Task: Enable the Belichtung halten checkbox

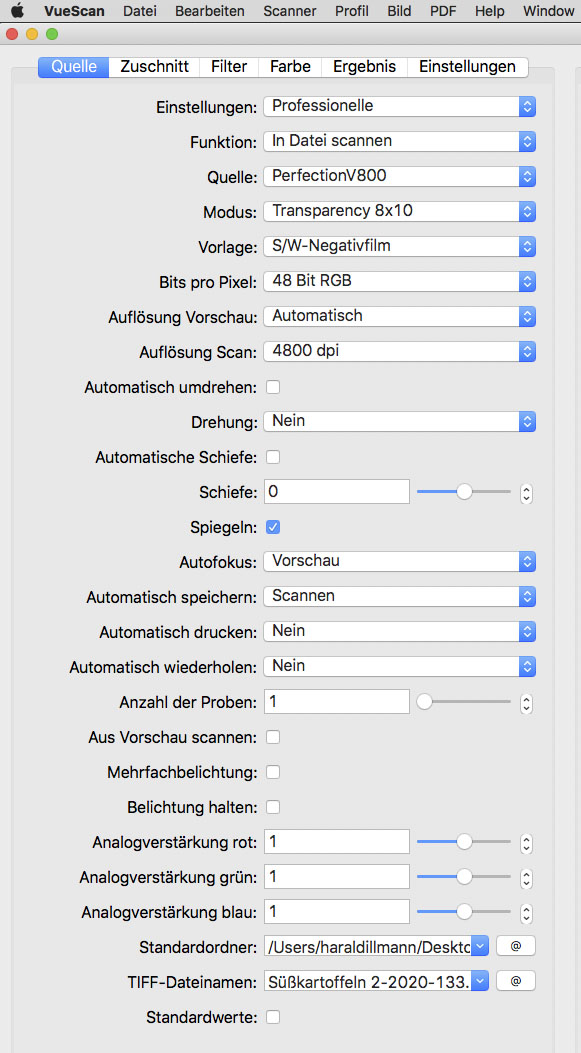Action: (x=273, y=807)
